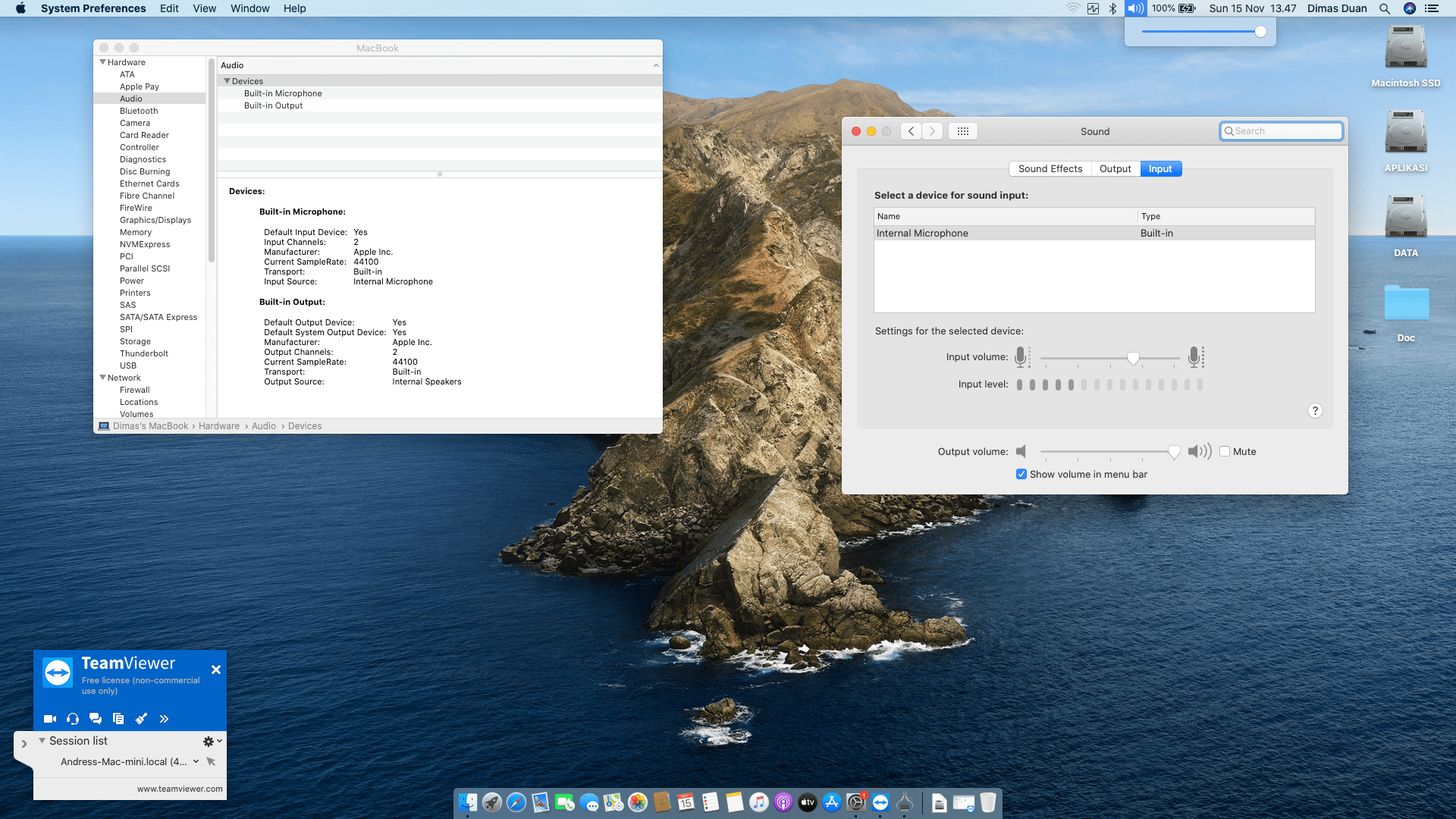Image resolution: width=1456 pixels, height=819 pixels.
Task: Select Internal Microphone input device row
Action: (1094, 234)
